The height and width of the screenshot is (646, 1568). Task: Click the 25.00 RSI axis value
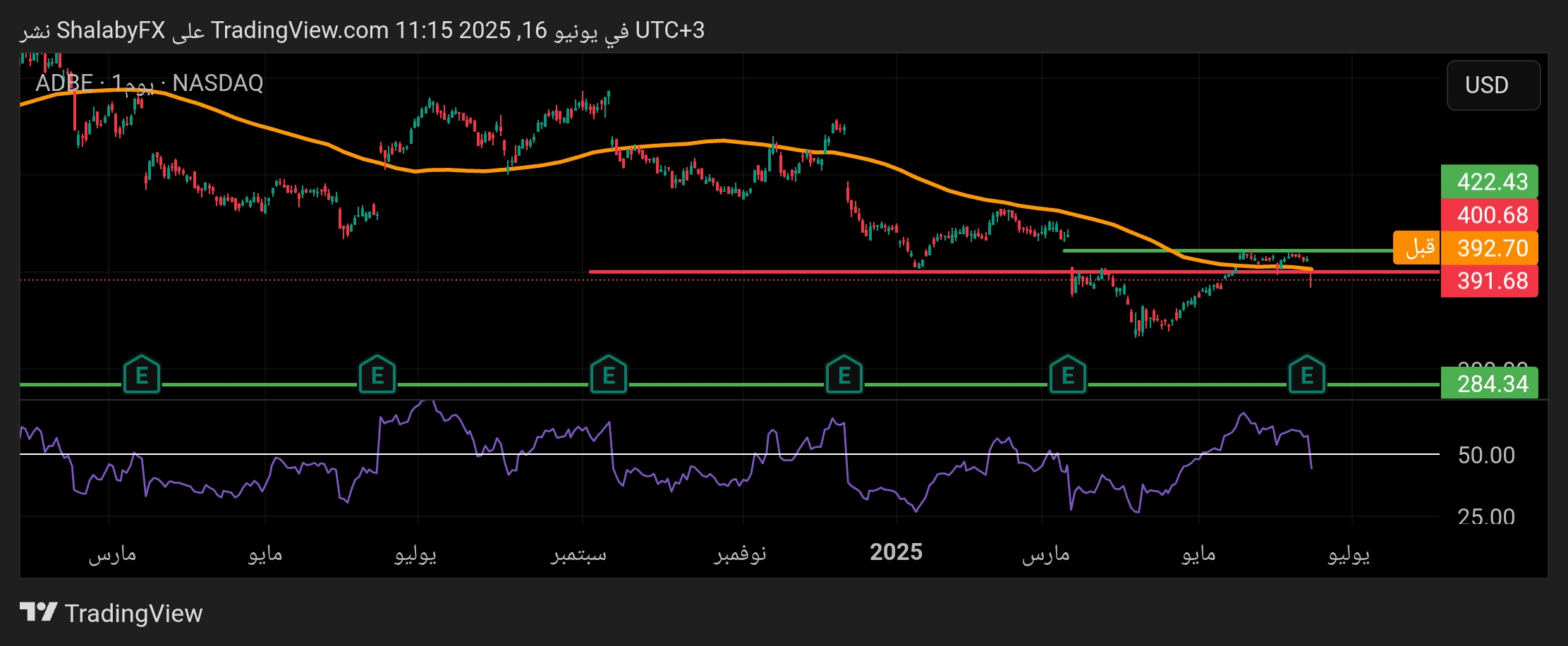click(x=1486, y=516)
